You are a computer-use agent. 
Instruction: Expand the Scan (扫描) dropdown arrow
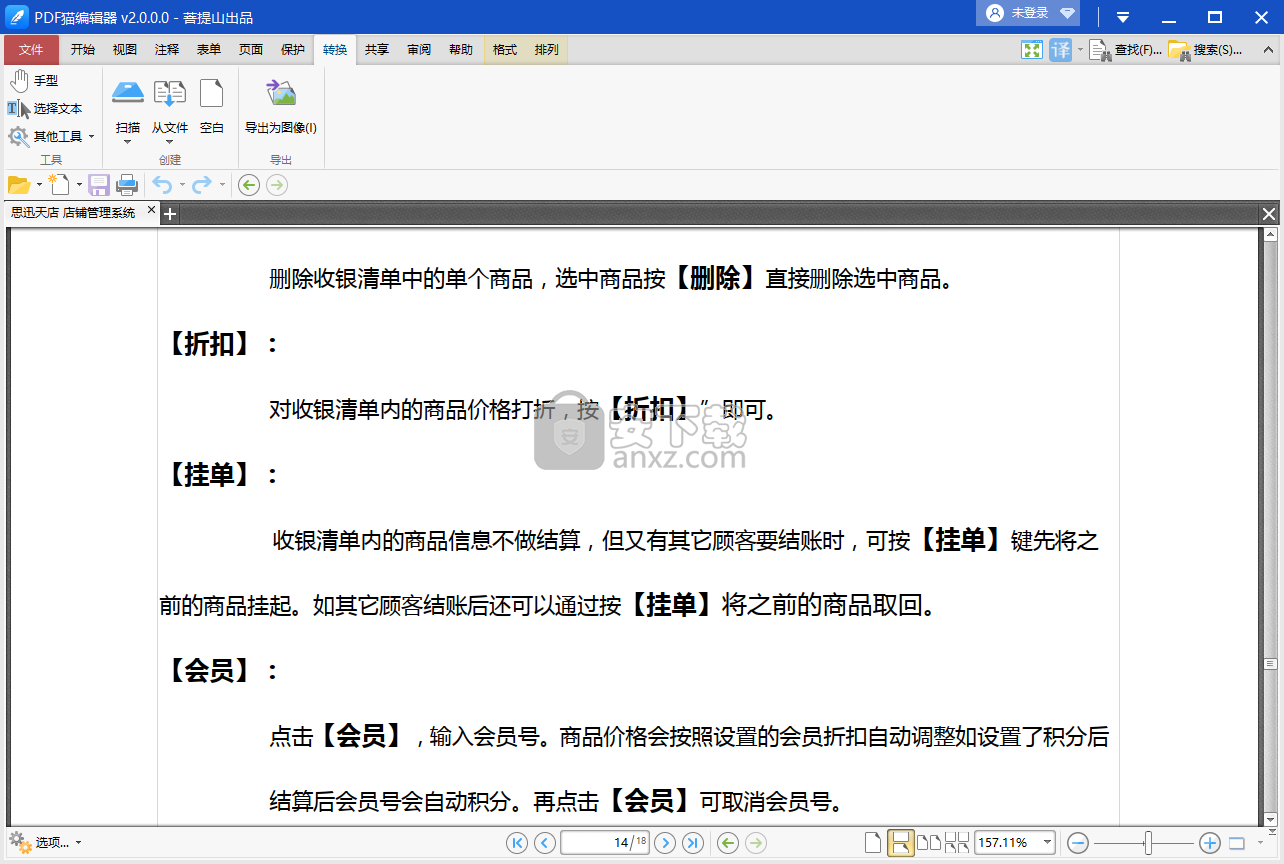(x=127, y=141)
